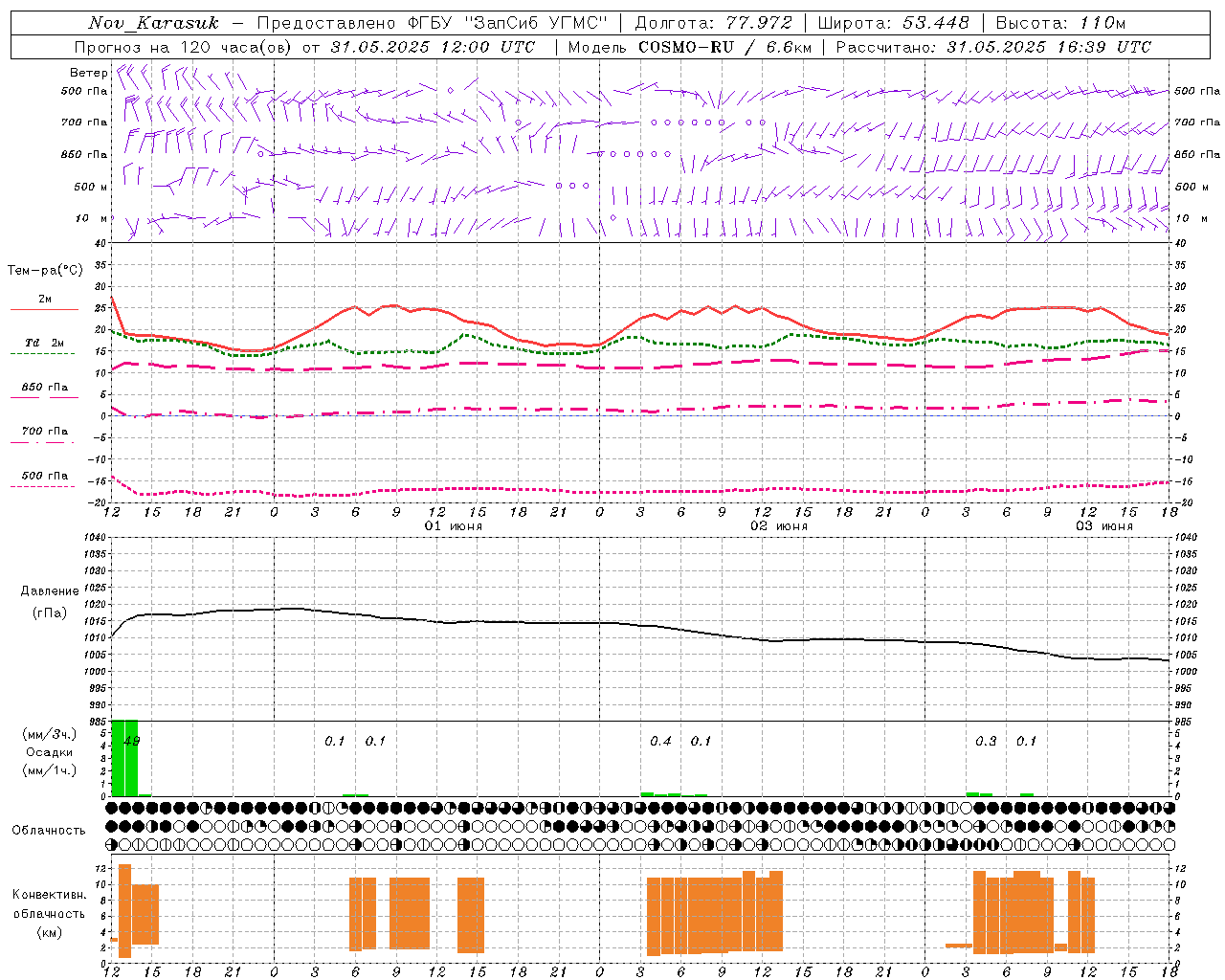The height and width of the screenshot is (980, 1225).
Task: Click the '49' precipitation value
Action: point(131,741)
